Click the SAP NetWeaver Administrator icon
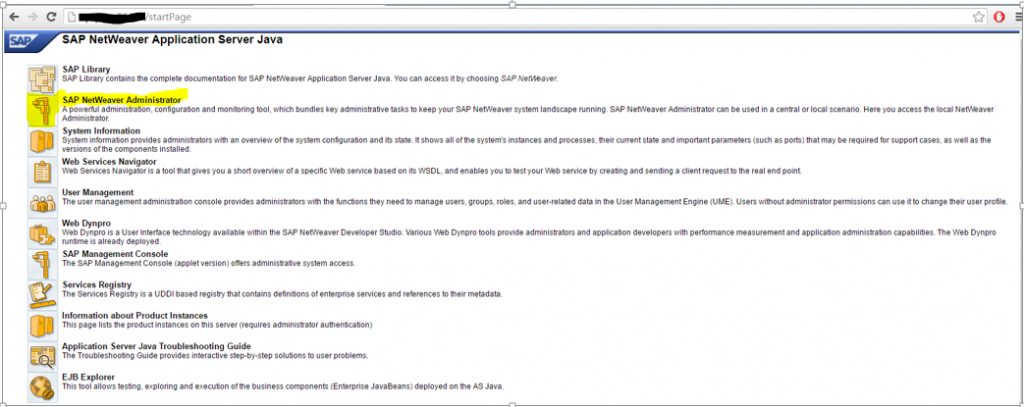This screenshot has width=1024, height=407. click(x=42, y=110)
